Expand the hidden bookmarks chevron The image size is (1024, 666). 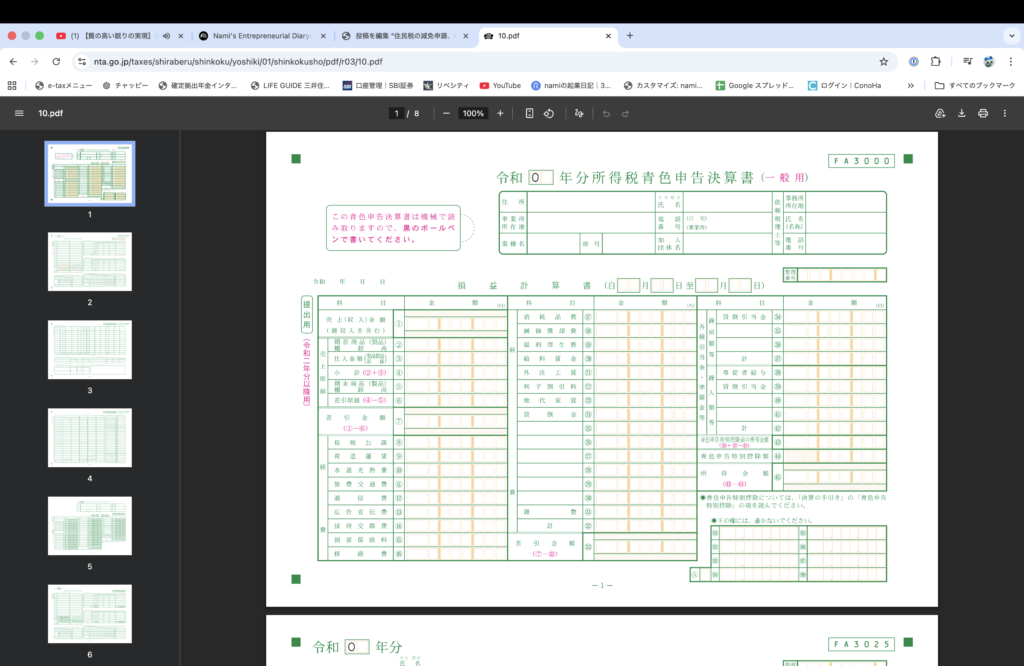click(x=910, y=85)
